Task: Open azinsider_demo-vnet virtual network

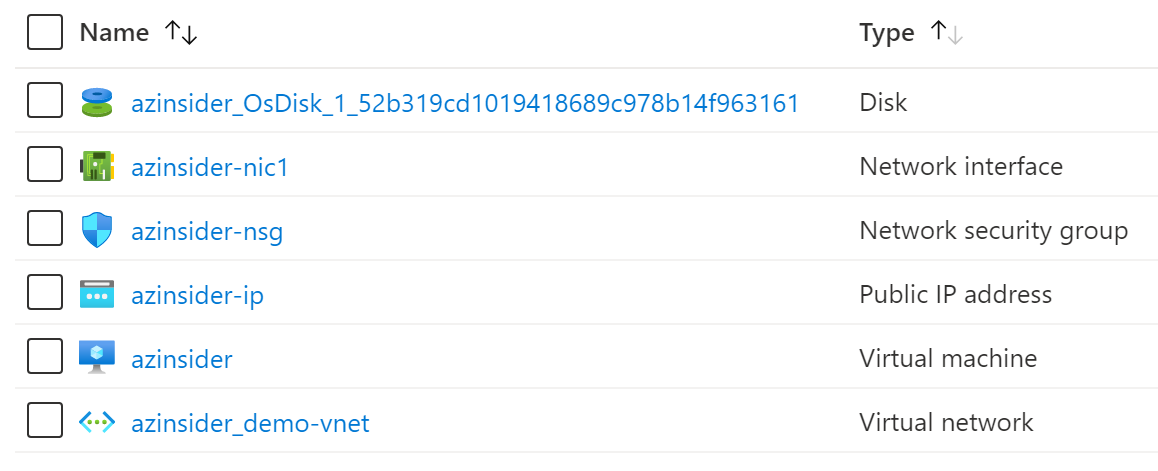Action: point(250,424)
